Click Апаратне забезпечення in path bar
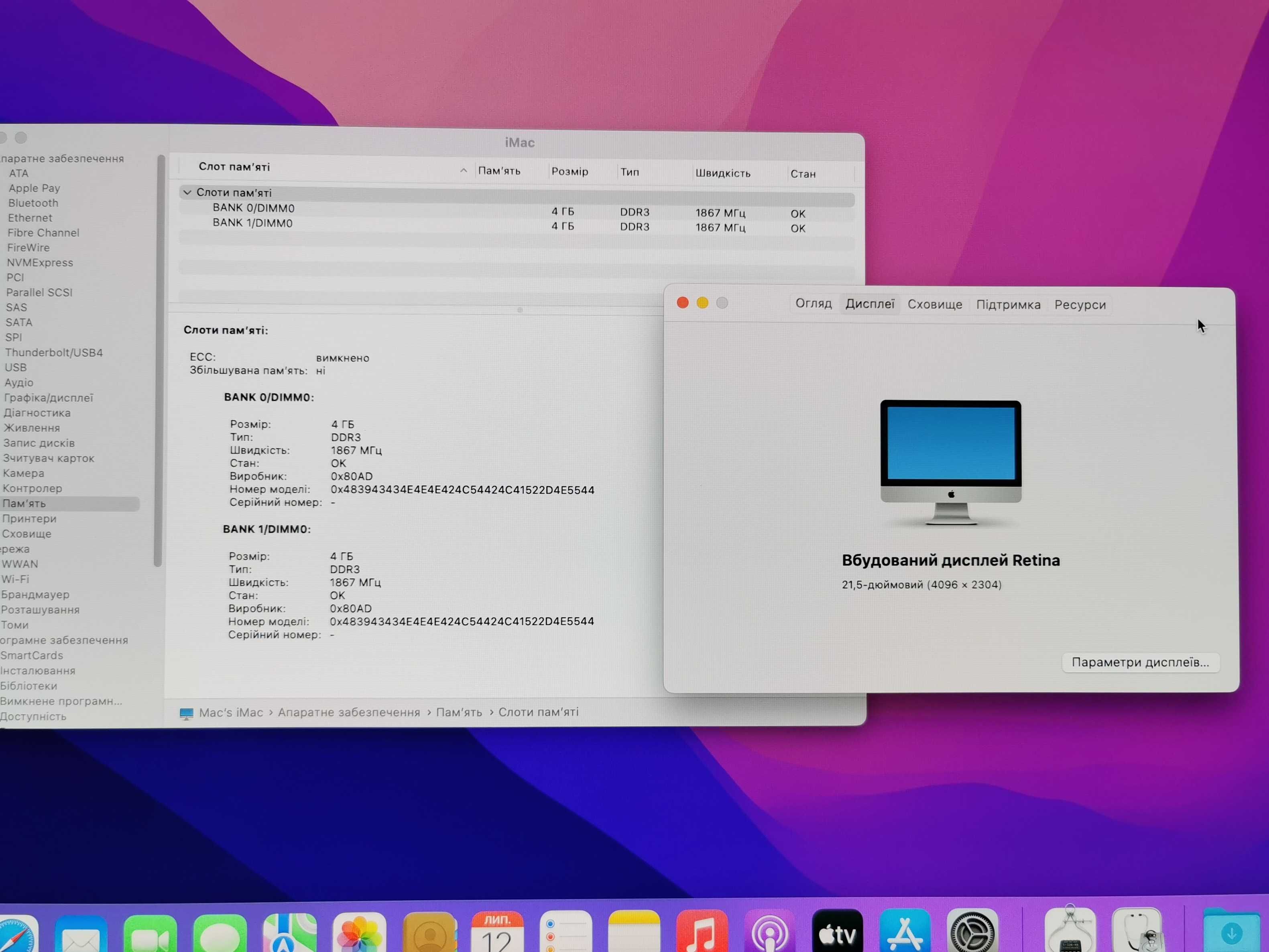This screenshot has height=952, width=1269. coord(349,713)
